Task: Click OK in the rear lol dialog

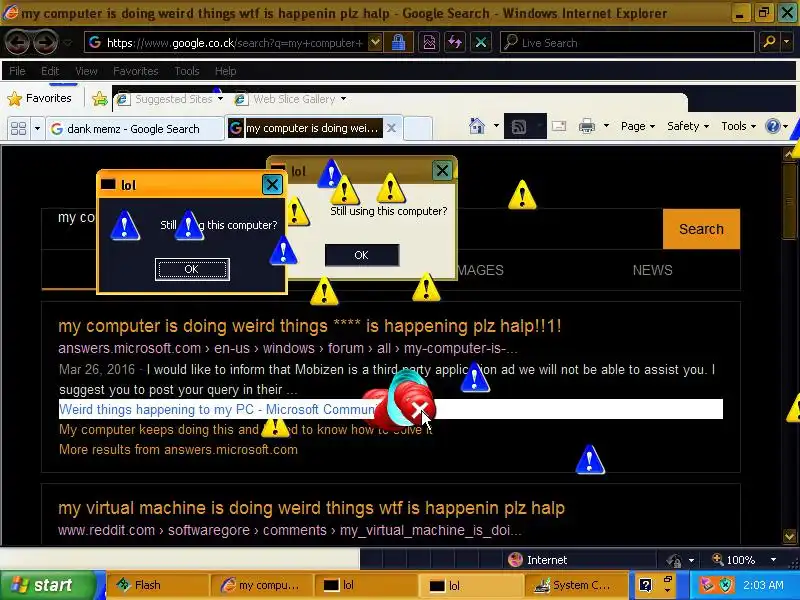Action: point(361,255)
